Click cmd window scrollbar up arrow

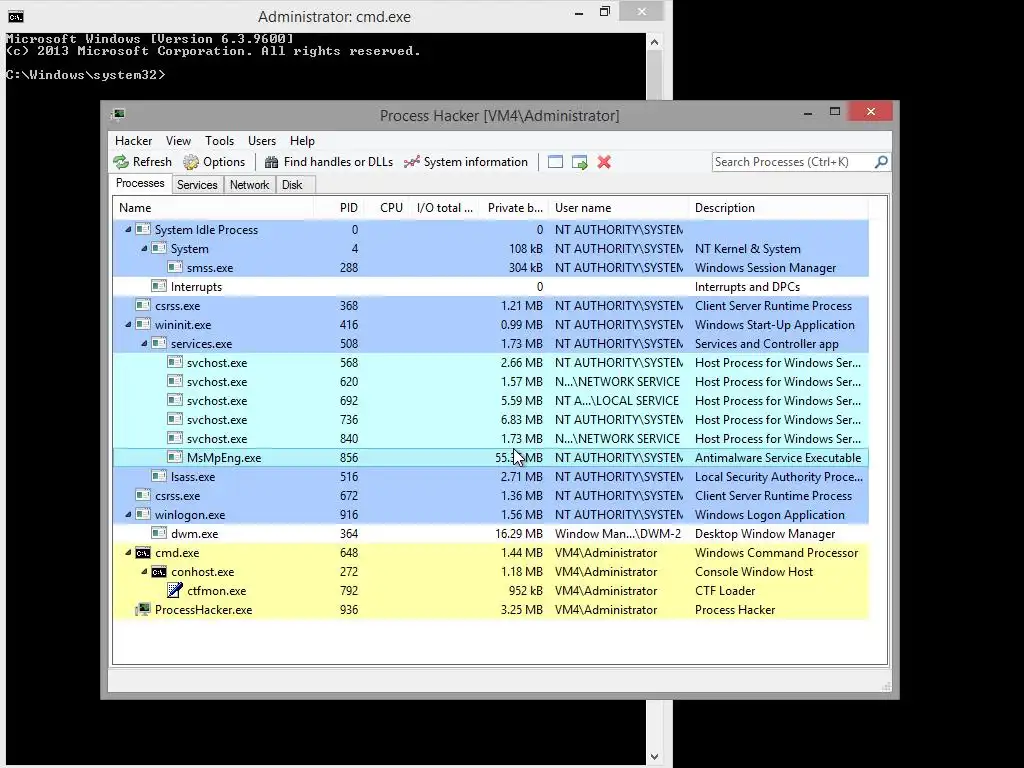click(x=654, y=42)
